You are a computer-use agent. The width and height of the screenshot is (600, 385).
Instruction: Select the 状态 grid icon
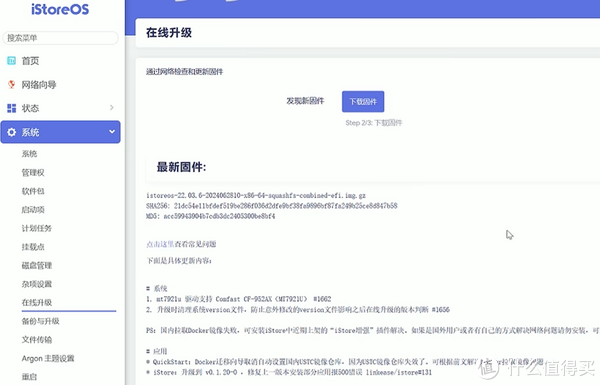click(x=11, y=108)
